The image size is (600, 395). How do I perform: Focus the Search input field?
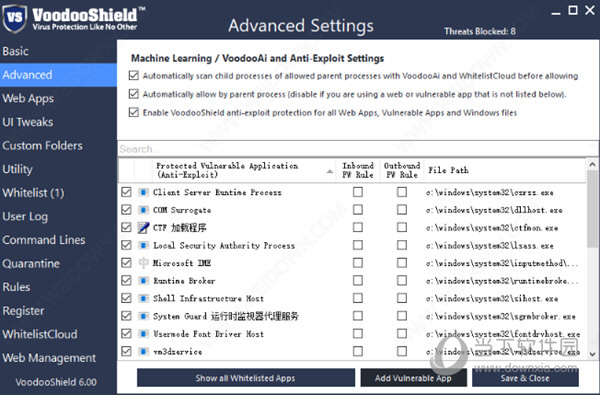358,149
